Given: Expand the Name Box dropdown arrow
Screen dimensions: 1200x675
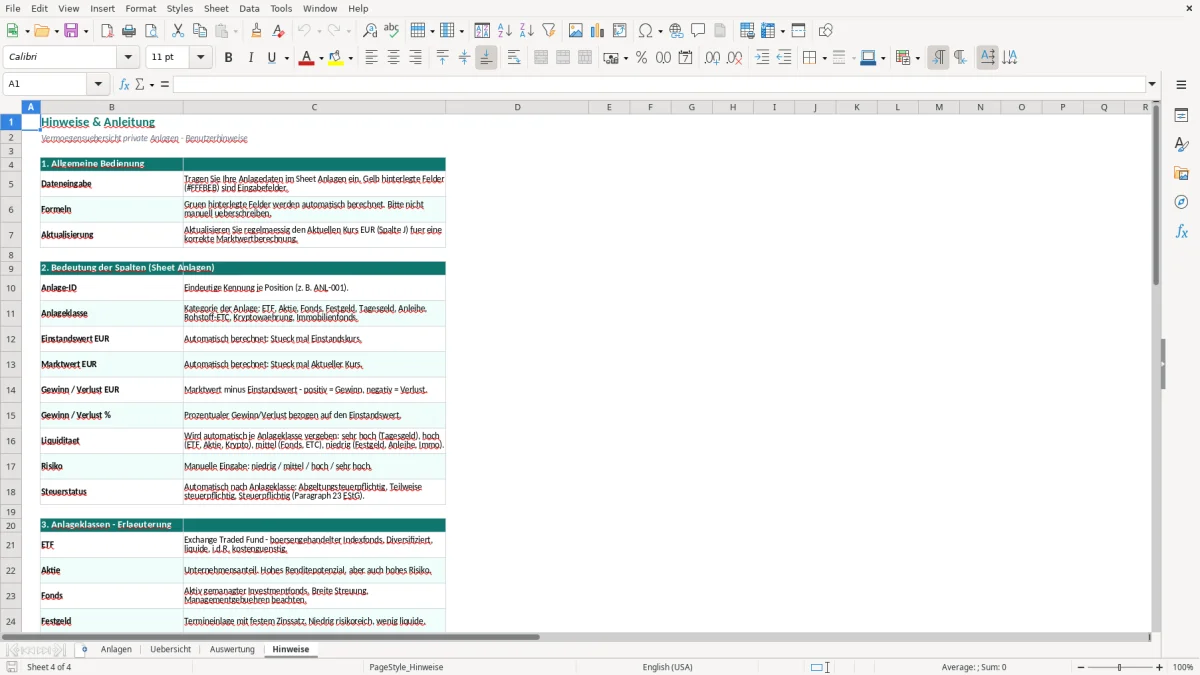Looking at the screenshot, I should [x=99, y=84].
